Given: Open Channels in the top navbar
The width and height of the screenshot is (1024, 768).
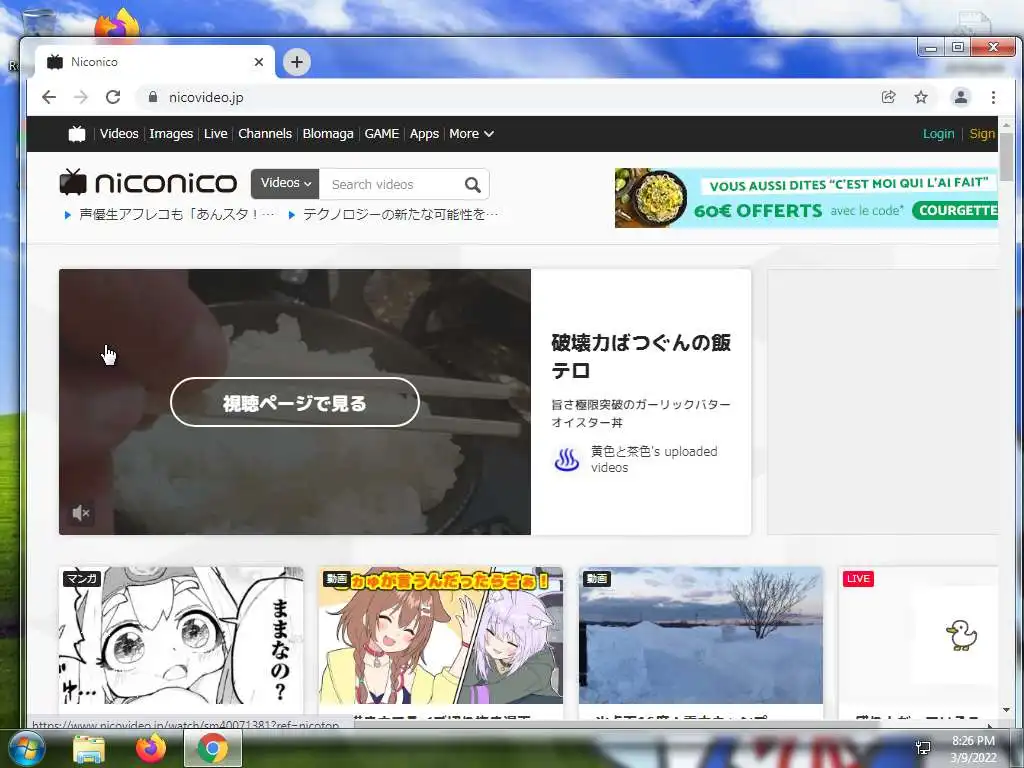Looking at the screenshot, I should click(x=264, y=134).
